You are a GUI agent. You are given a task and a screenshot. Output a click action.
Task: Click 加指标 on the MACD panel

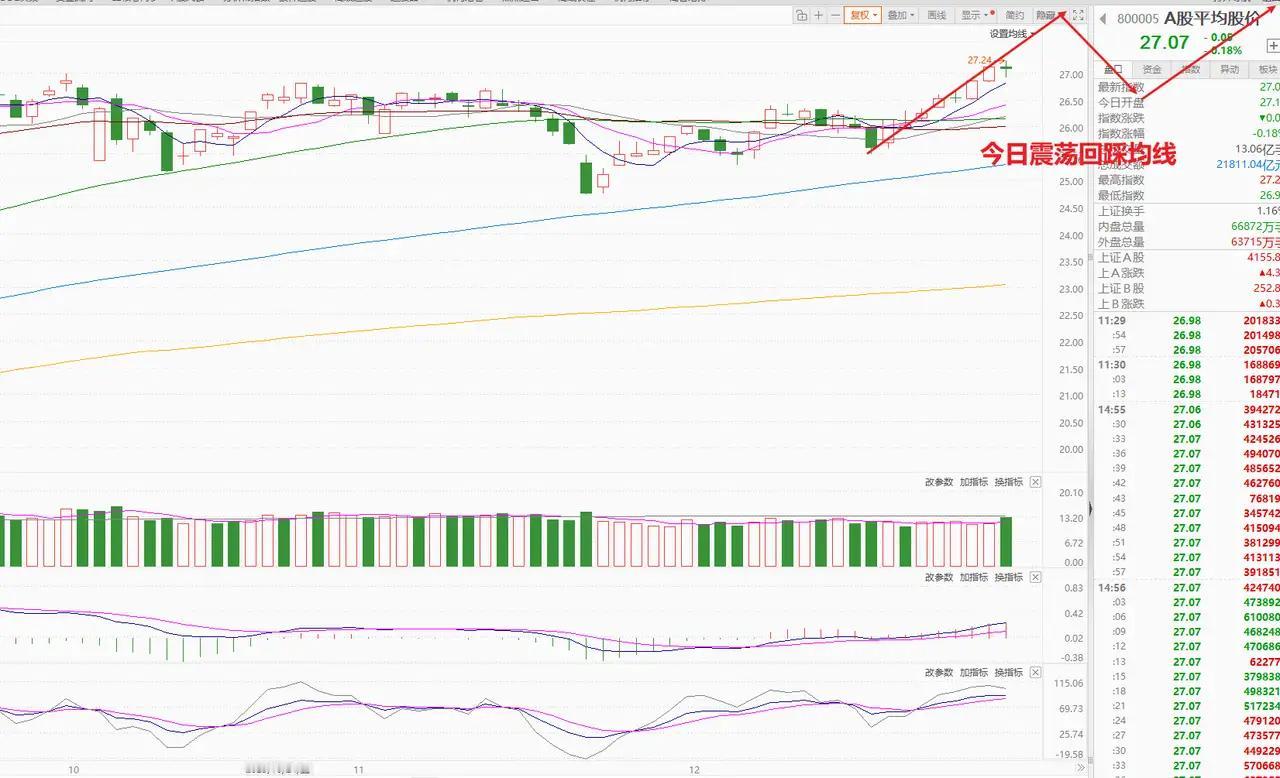click(974, 577)
